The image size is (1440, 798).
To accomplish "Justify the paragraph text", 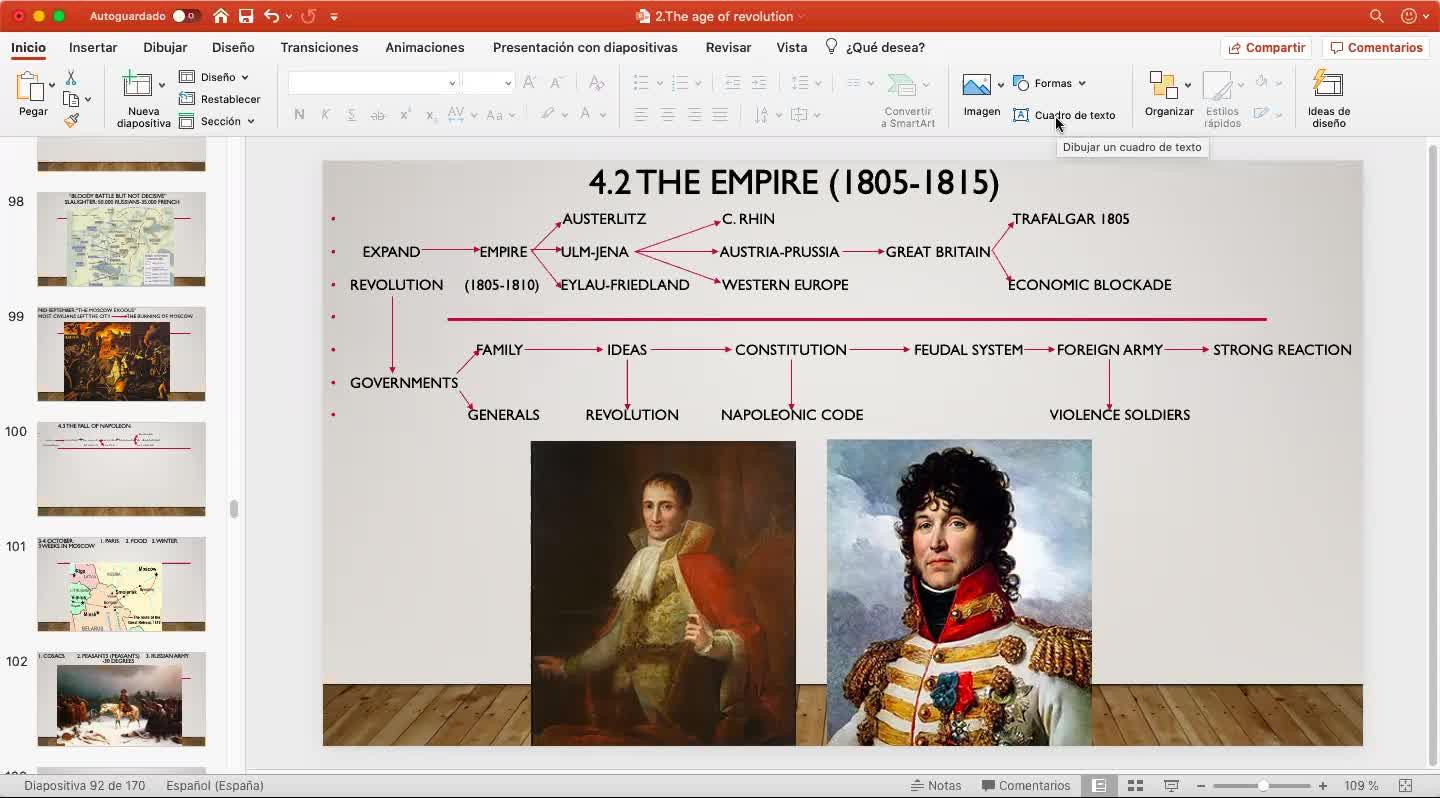I will [720, 115].
